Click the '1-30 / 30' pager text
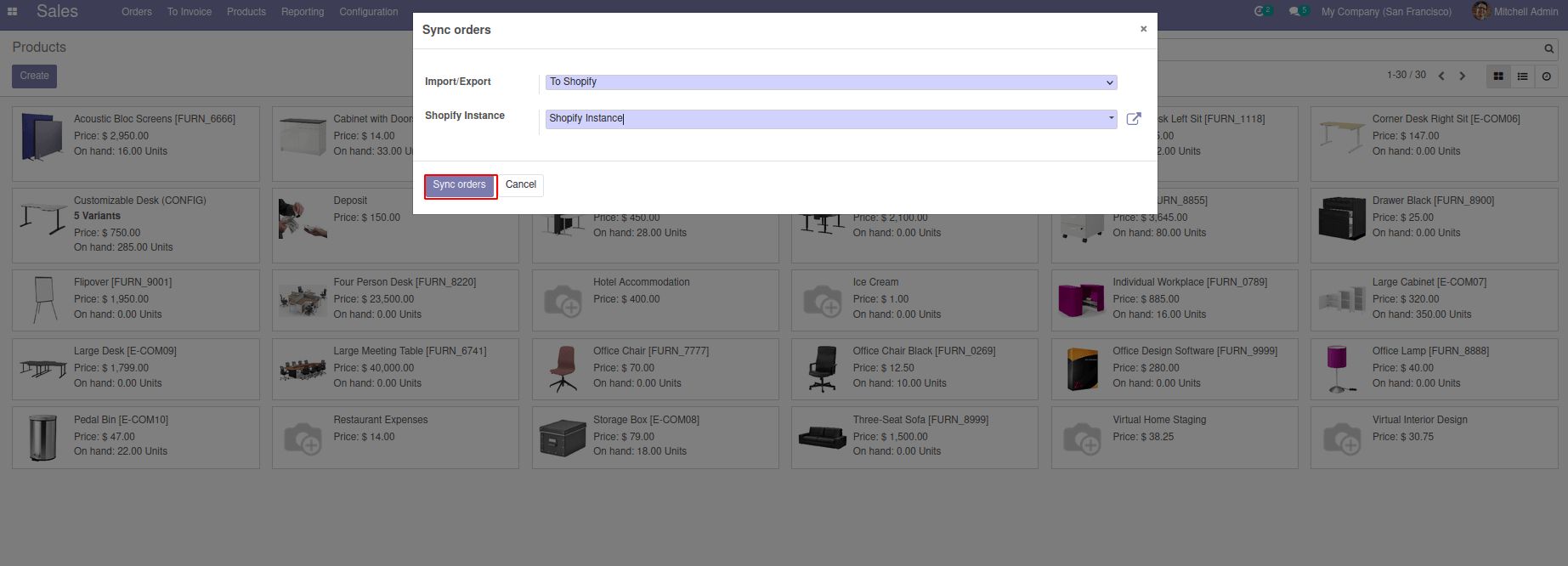This screenshot has height=566, width=1568. pyautogui.click(x=1407, y=75)
